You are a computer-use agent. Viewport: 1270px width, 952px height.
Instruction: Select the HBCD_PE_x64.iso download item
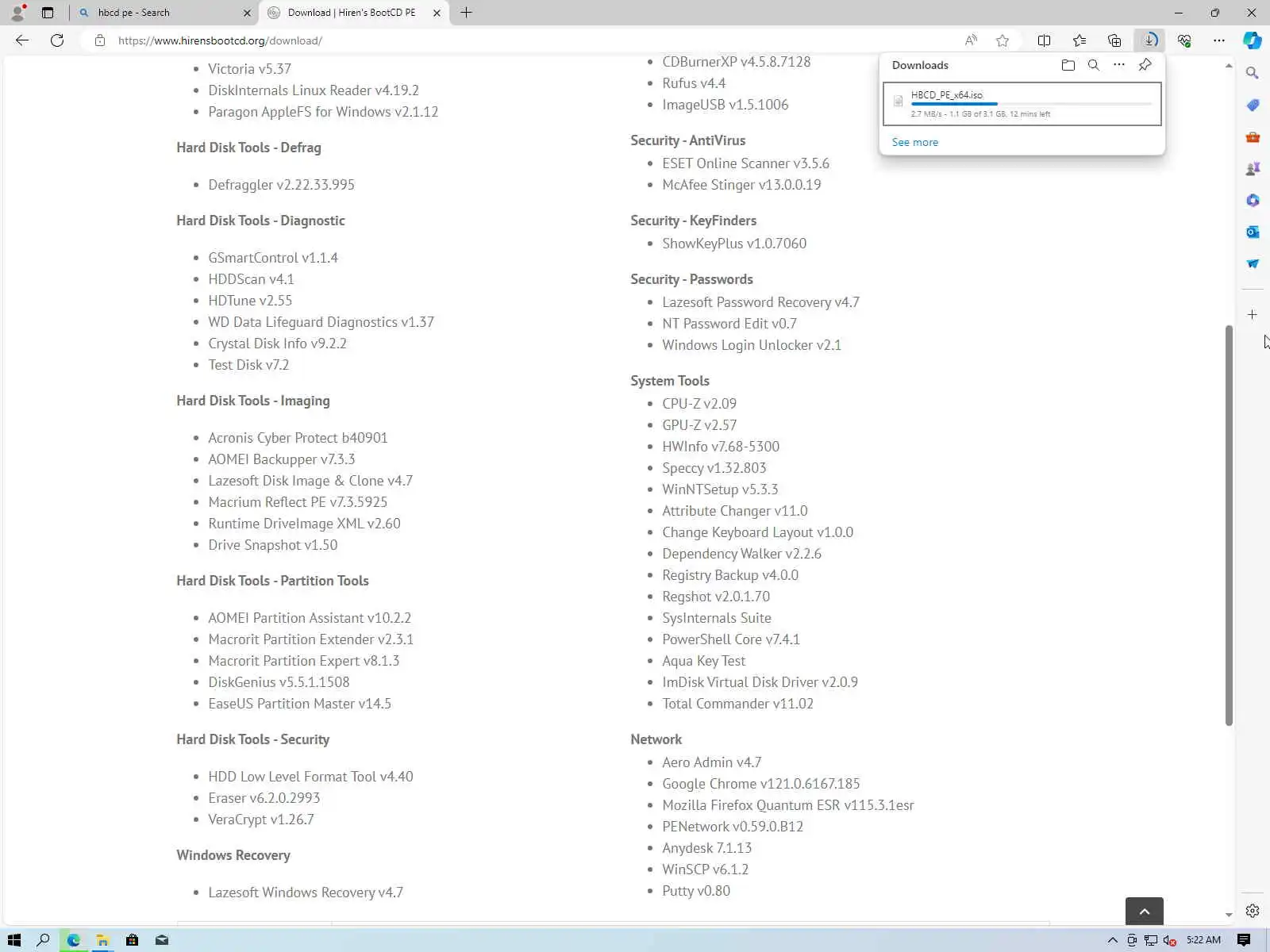[1022, 104]
